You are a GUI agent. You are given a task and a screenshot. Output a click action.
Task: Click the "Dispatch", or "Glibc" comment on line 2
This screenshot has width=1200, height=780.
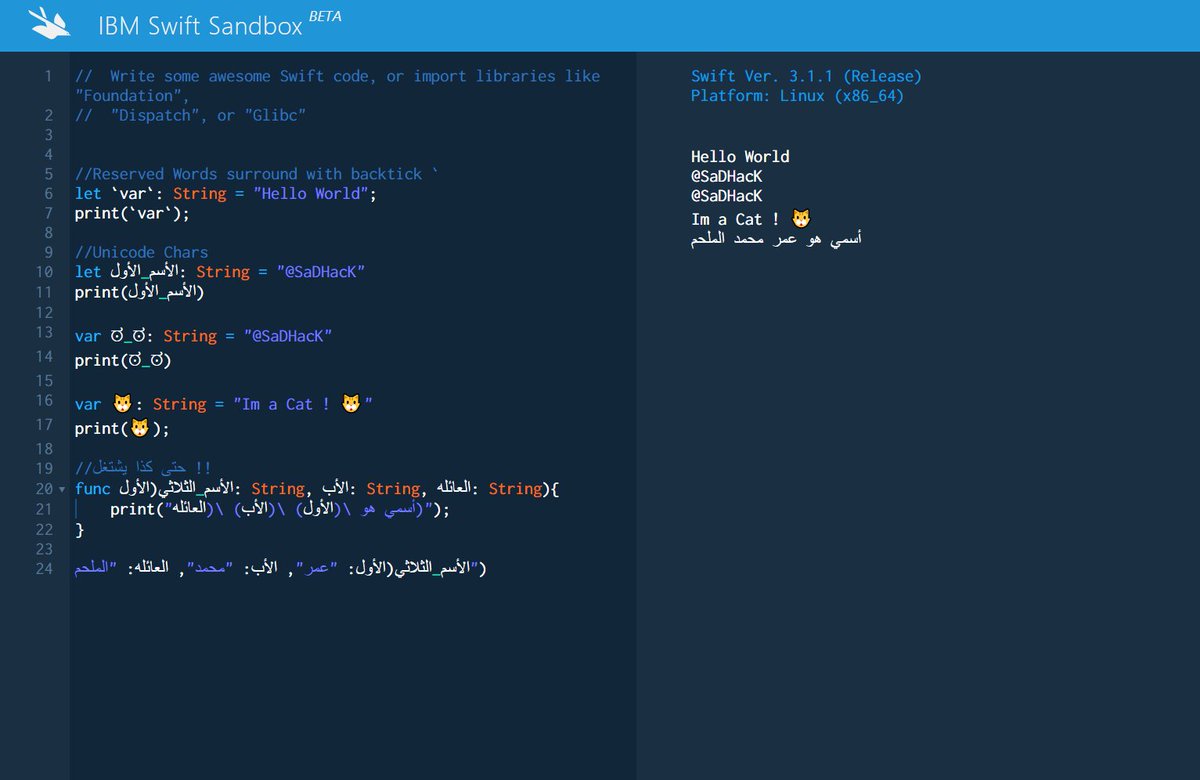pyautogui.click(x=190, y=115)
